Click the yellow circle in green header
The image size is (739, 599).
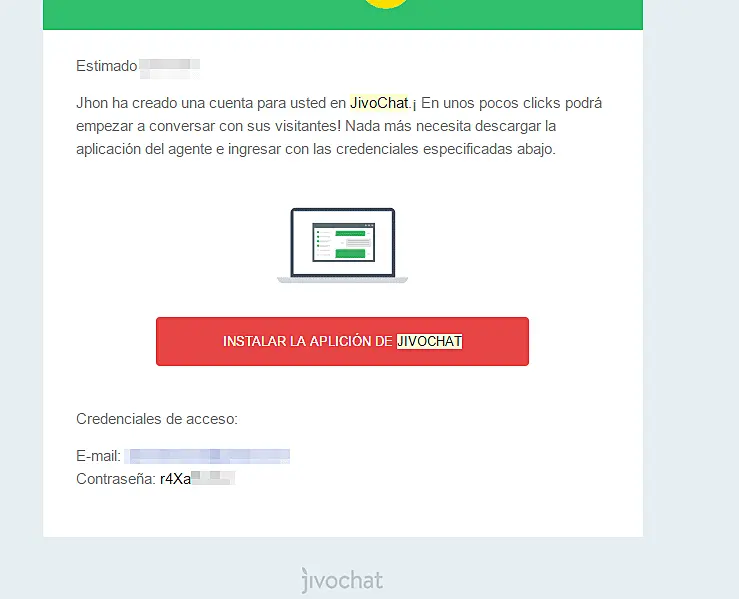386,4
